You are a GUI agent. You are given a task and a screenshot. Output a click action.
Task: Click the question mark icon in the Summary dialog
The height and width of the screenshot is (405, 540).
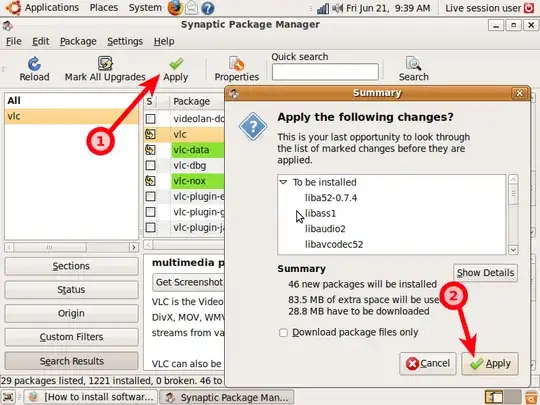point(253,126)
